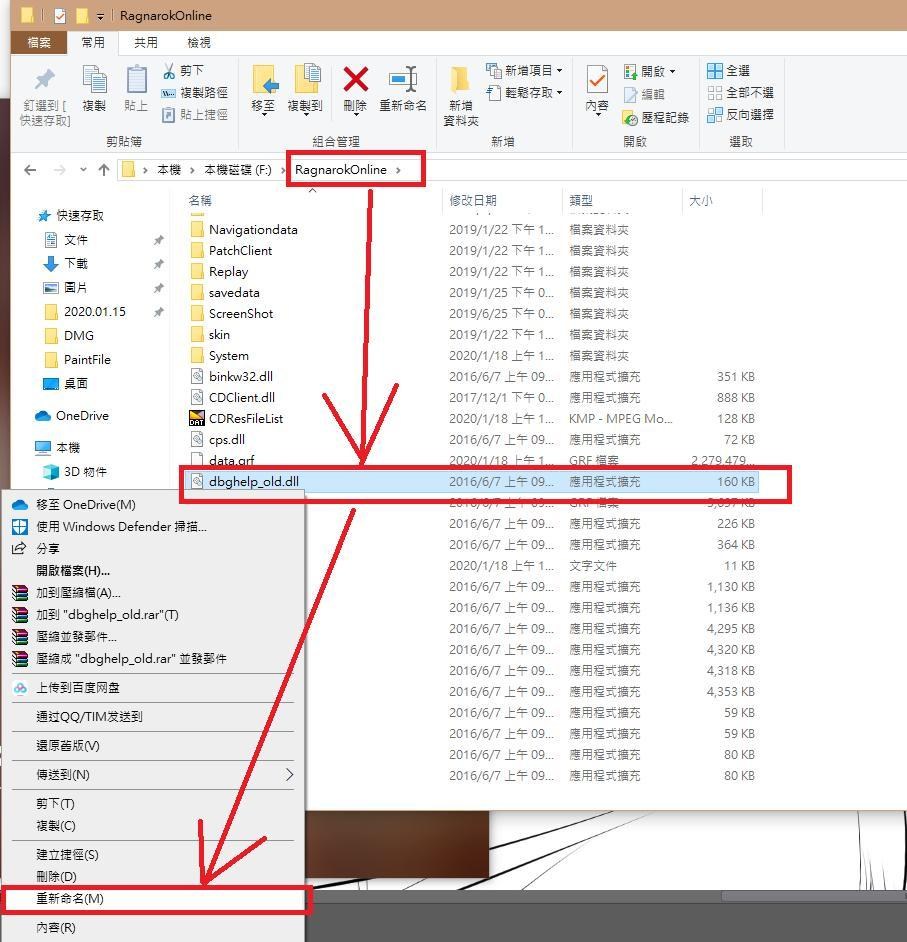The height and width of the screenshot is (942, 907).
Task: Sort by the 類型 column header
Action: pyautogui.click(x=581, y=201)
